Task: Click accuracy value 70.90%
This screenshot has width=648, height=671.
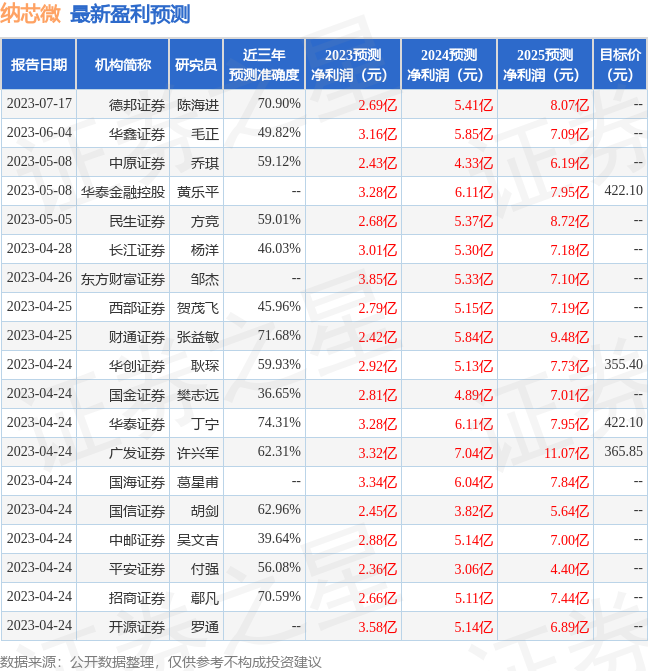Action: (x=279, y=104)
